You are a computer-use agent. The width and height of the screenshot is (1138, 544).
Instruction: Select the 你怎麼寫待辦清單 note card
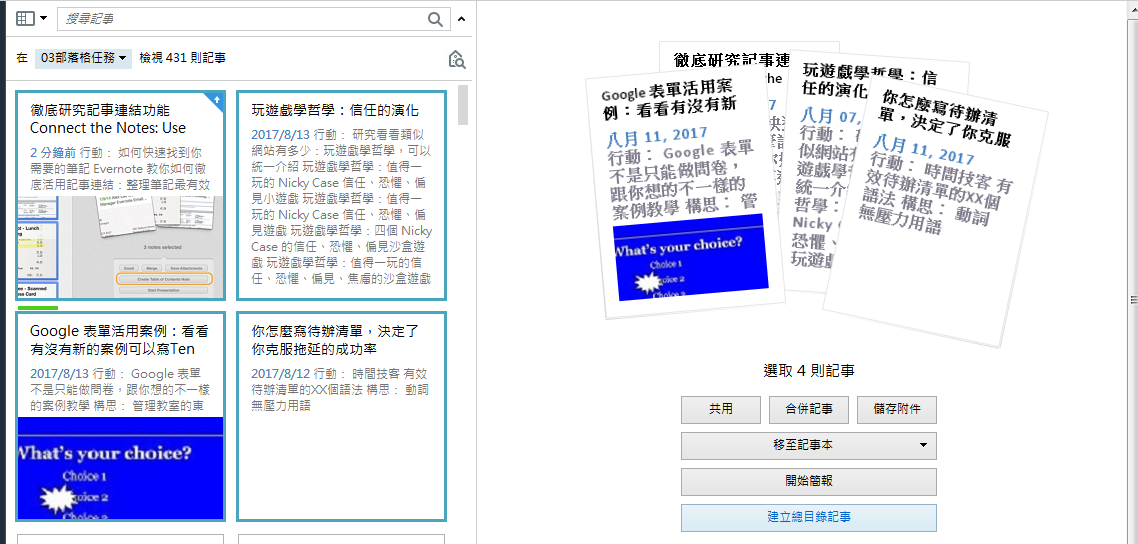(341, 416)
